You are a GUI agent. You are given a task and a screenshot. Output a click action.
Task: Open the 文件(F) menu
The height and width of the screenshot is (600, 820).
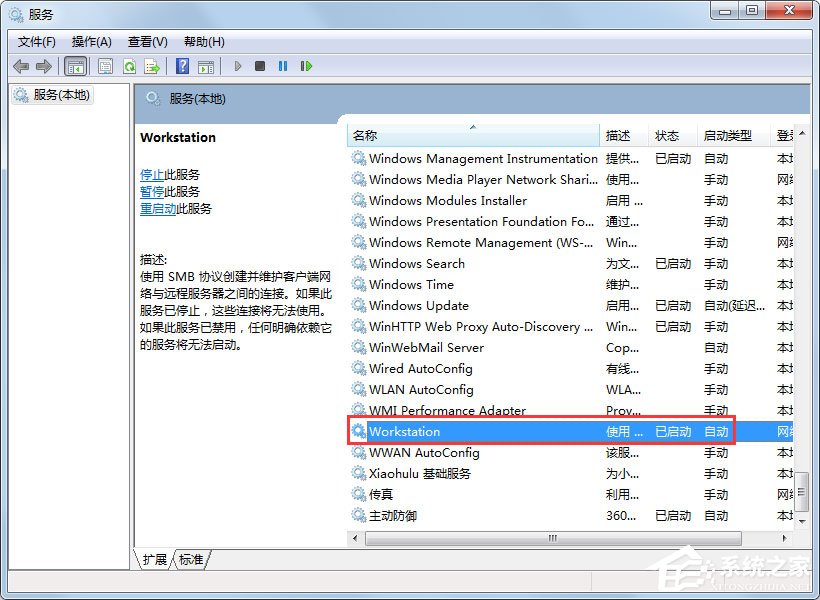36,41
